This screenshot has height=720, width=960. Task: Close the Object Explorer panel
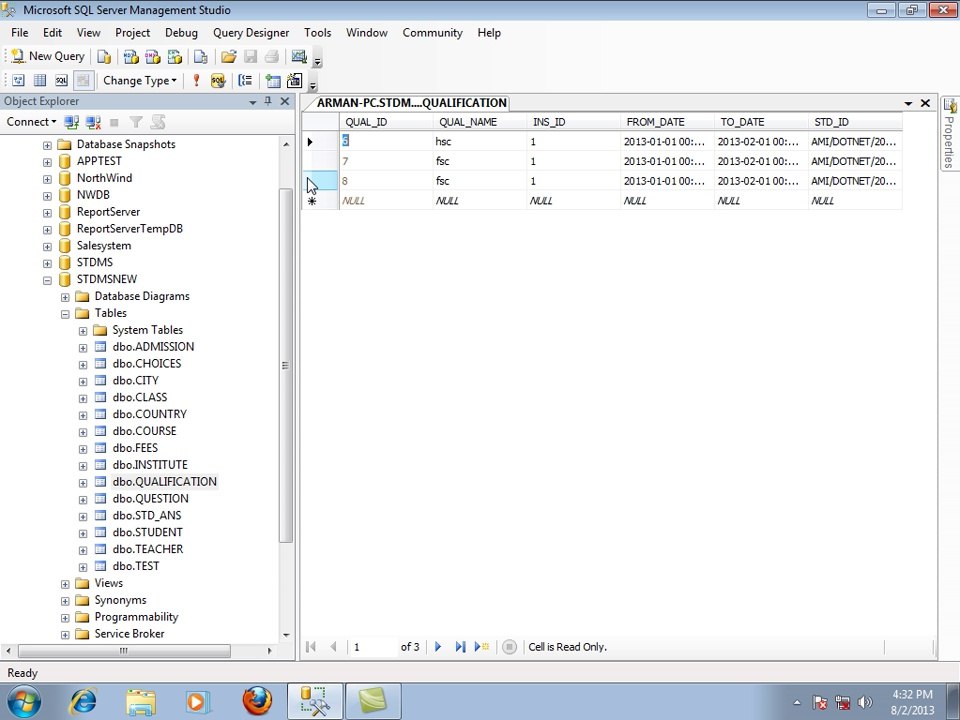coord(285,101)
